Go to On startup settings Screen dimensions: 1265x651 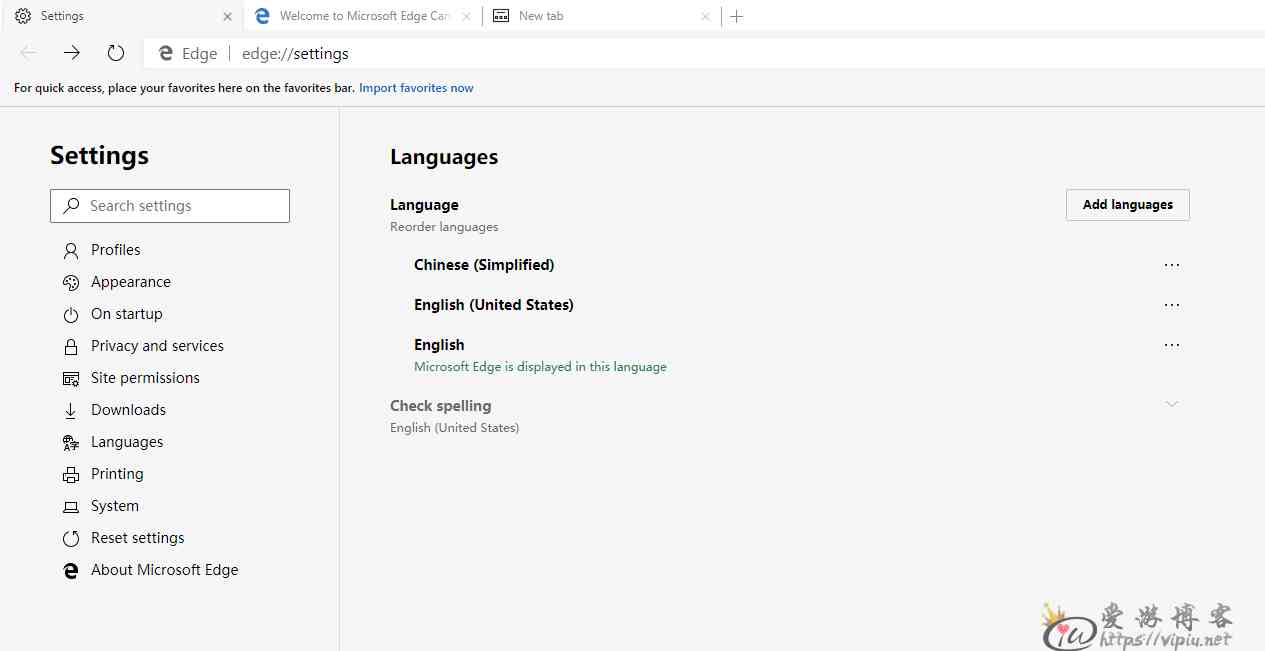[127, 314]
